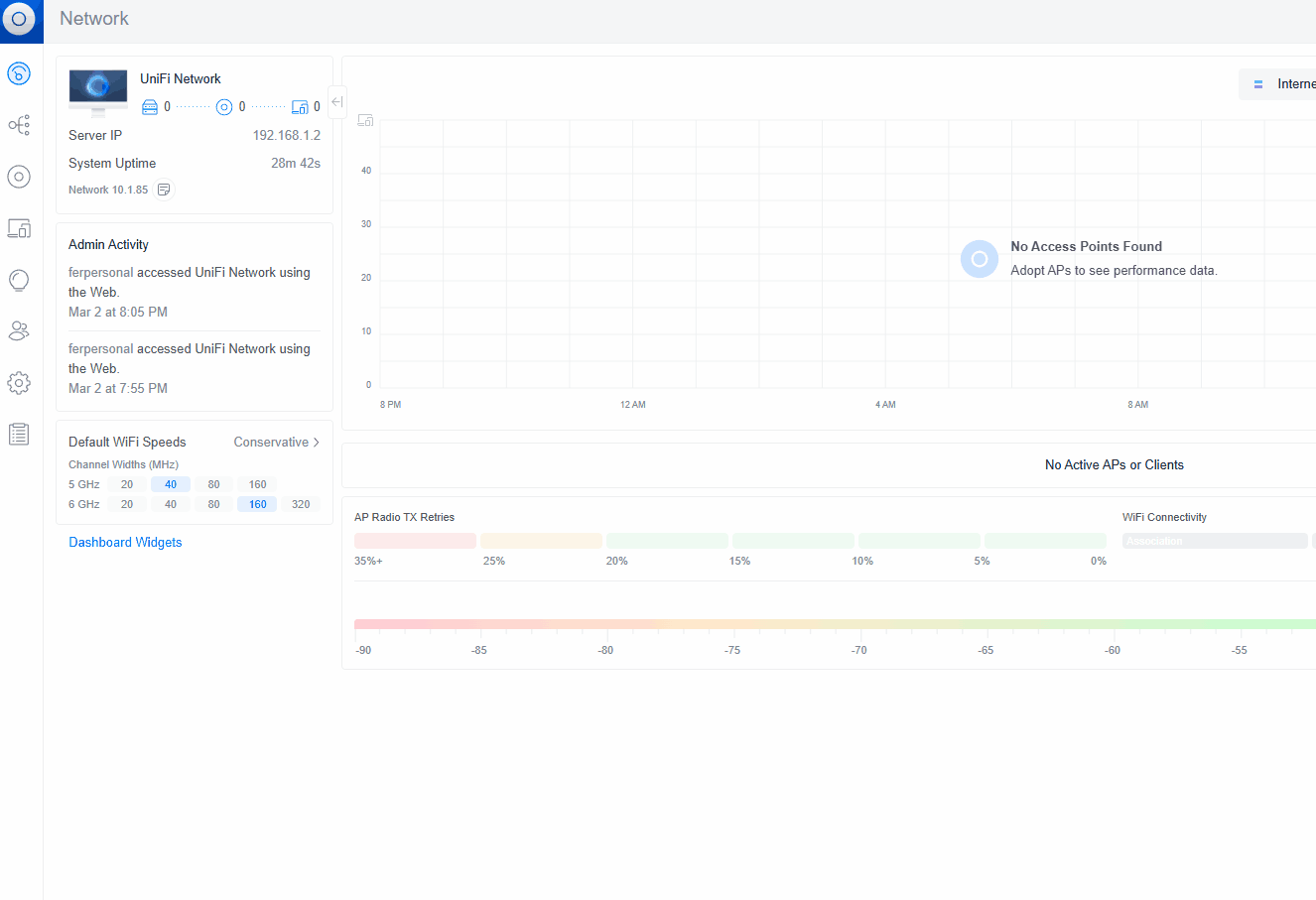Open UniFi Devices from the sidebar
Screen dimensions: 1316x900
(x=19, y=177)
